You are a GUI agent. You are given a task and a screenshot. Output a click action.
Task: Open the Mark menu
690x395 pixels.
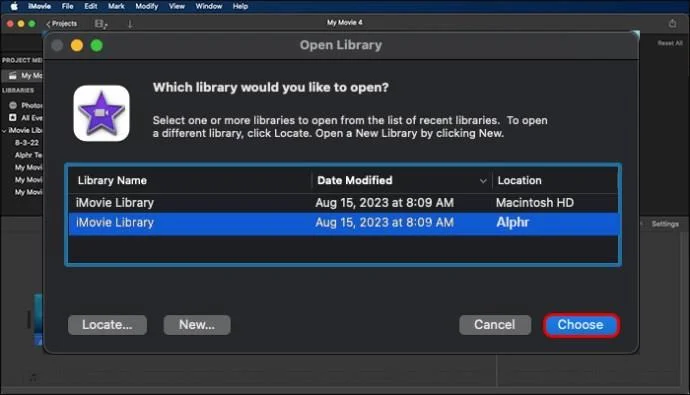tap(116, 6)
